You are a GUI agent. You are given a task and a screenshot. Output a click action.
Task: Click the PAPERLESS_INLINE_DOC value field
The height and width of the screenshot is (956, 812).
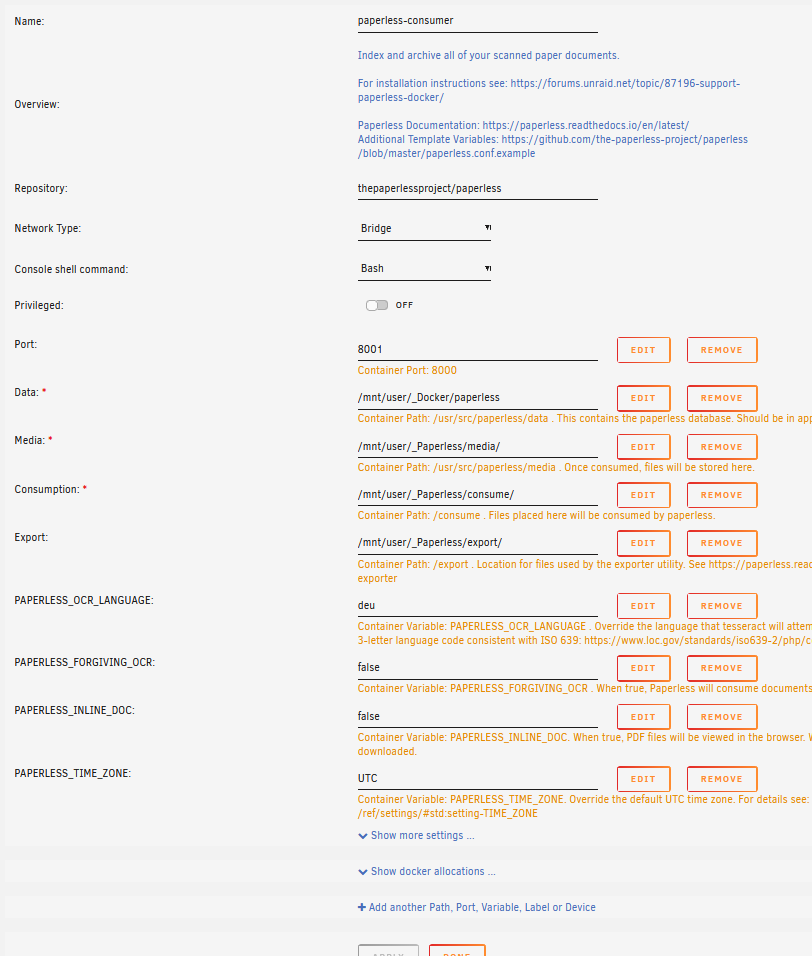pyautogui.click(x=477, y=716)
